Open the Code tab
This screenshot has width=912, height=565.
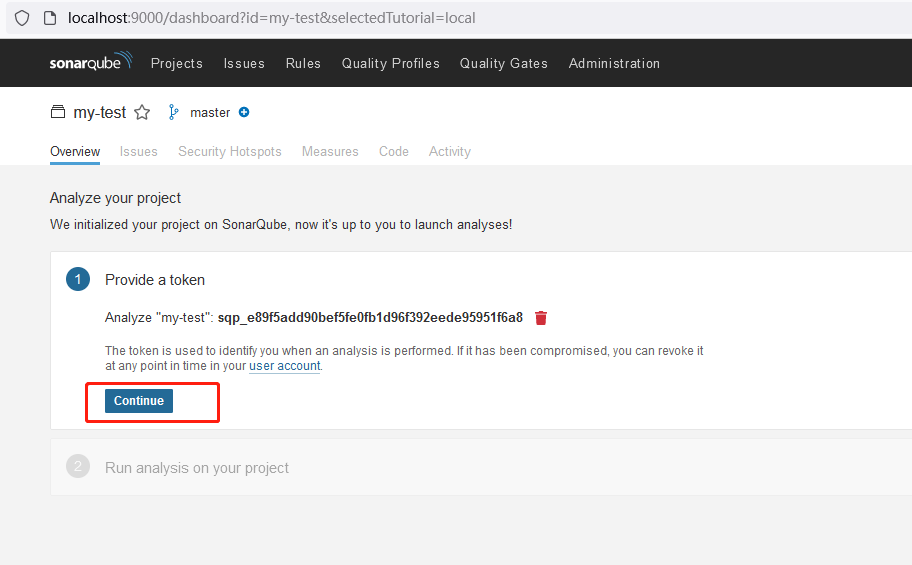pos(394,151)
